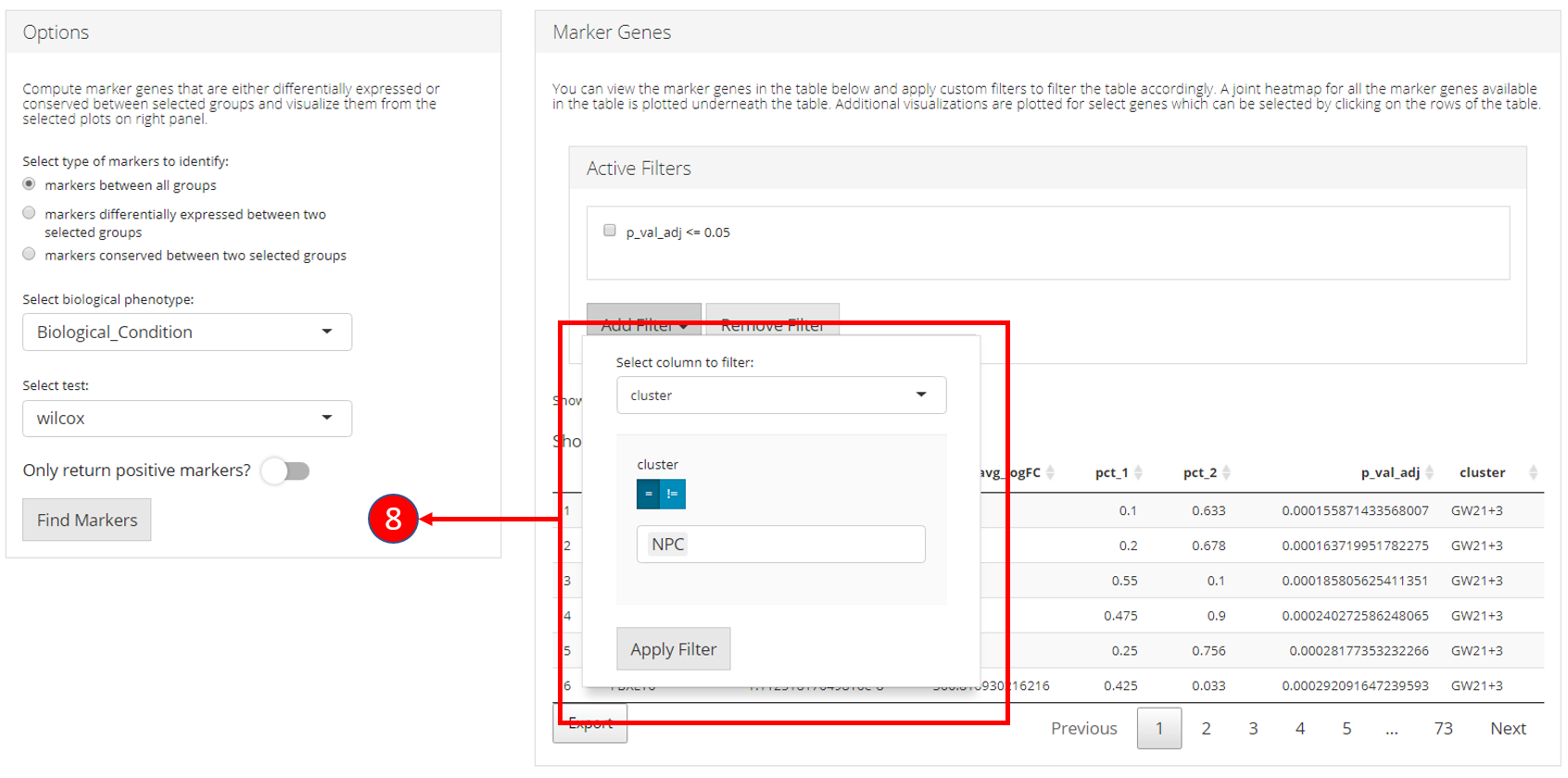Viewport: 1568px width, 778px height.
Task: Jump to page 73 of table
Action: point(1443,729)
